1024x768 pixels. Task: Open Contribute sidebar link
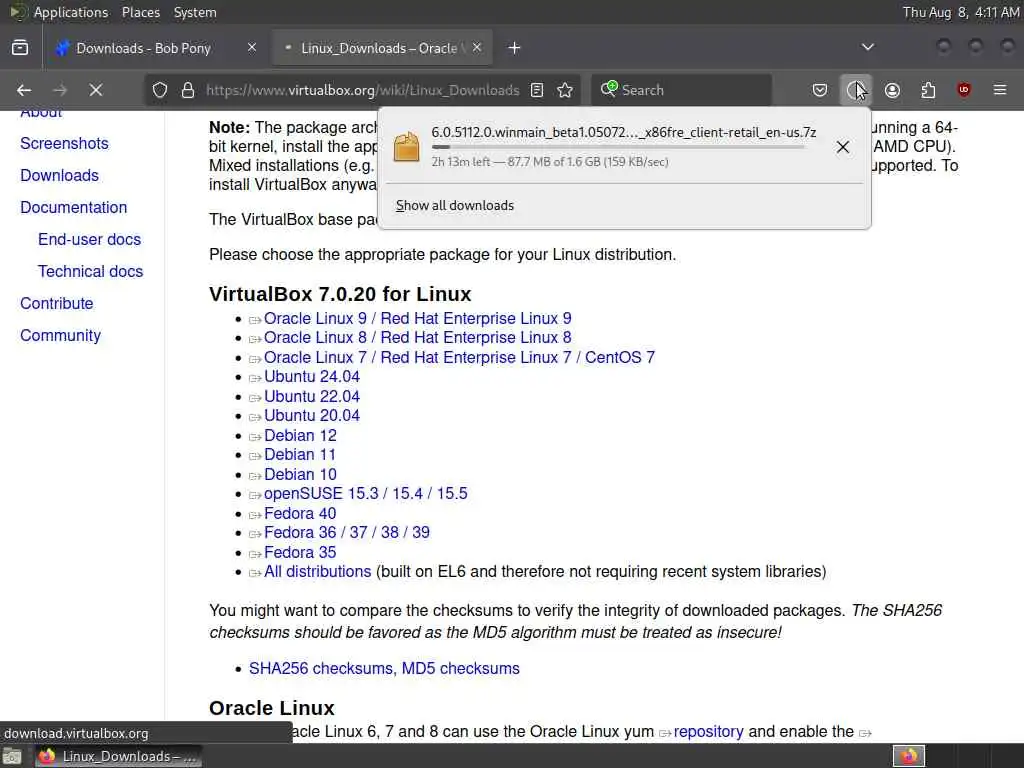(x=57, y=304)
